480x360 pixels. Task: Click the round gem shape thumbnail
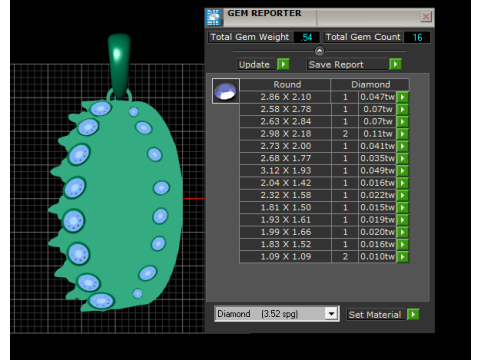pos(226,91)
